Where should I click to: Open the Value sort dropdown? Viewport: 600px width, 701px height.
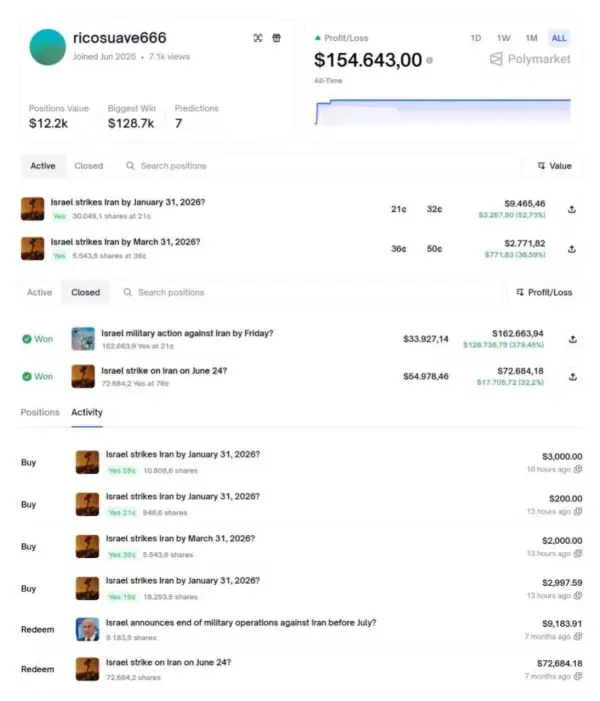[x=554, y=166]
